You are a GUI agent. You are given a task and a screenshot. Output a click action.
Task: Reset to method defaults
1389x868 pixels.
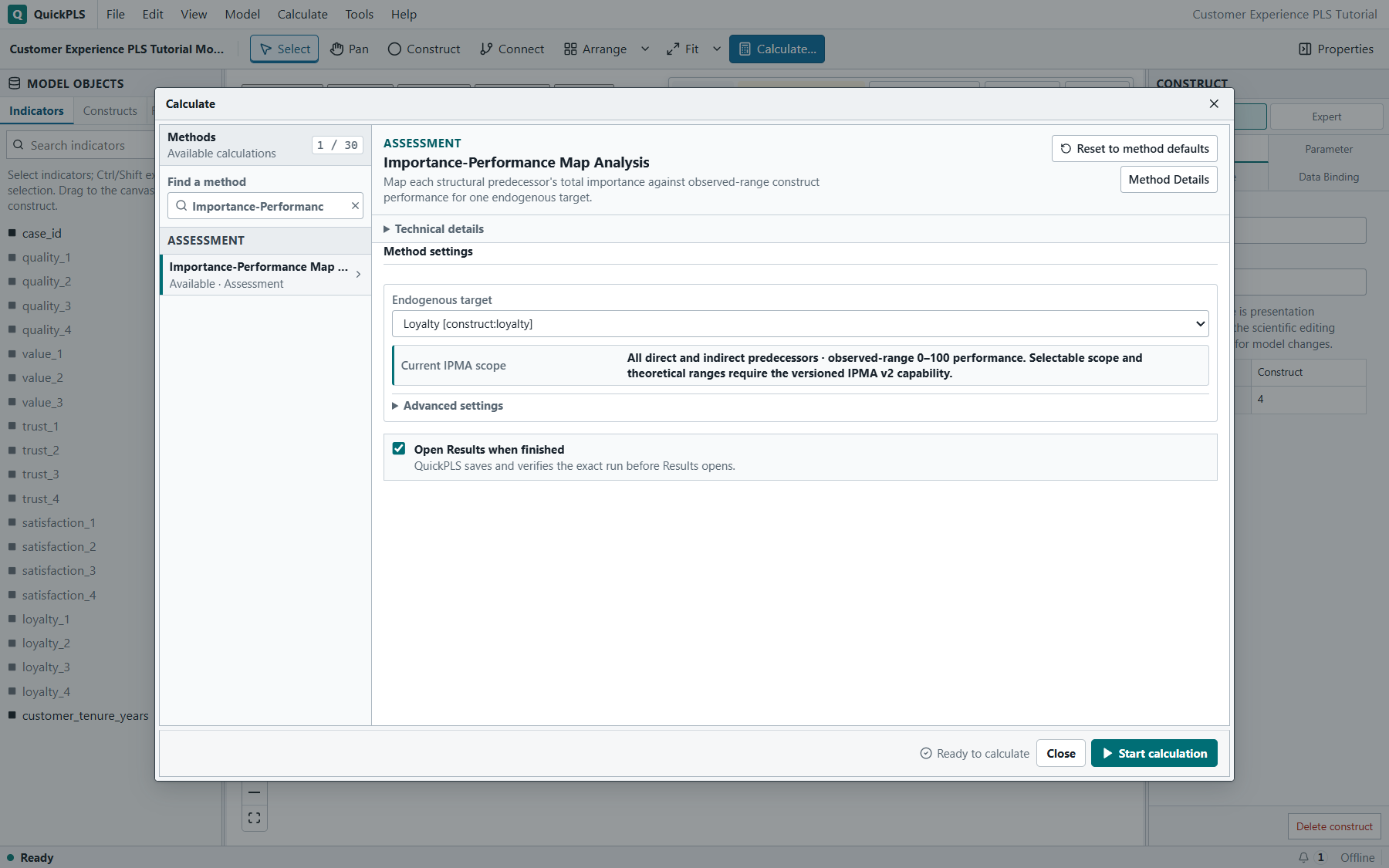(x=1134, y=148)
